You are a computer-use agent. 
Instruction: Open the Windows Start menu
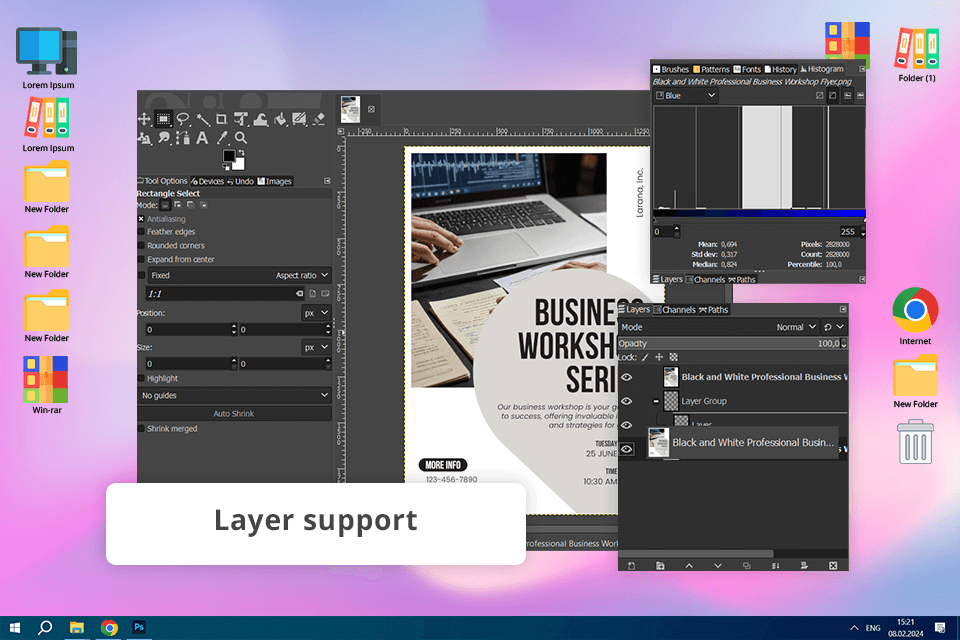coord(15,628)
